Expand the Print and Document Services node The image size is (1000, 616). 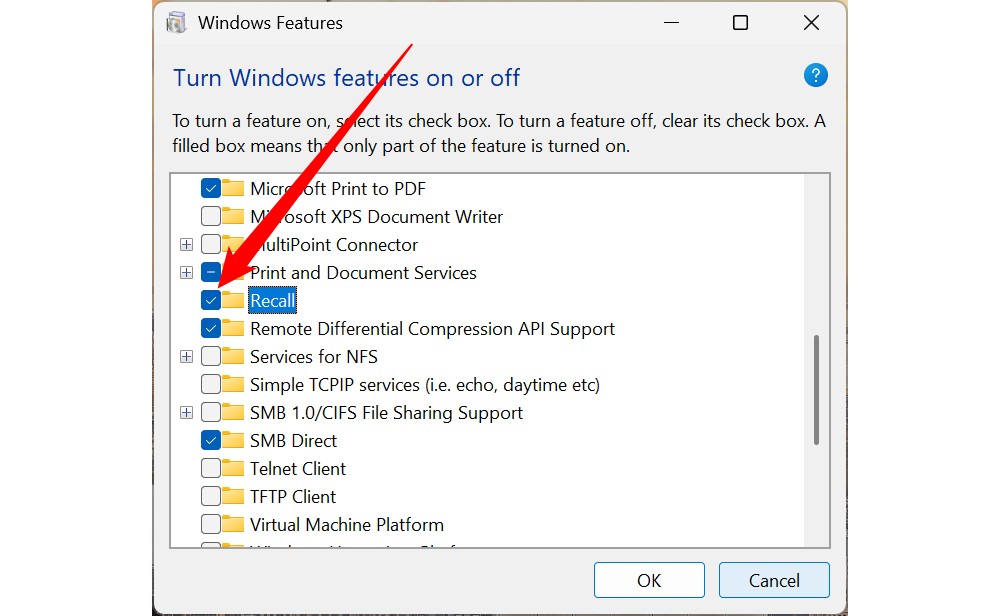click(186, 272)
